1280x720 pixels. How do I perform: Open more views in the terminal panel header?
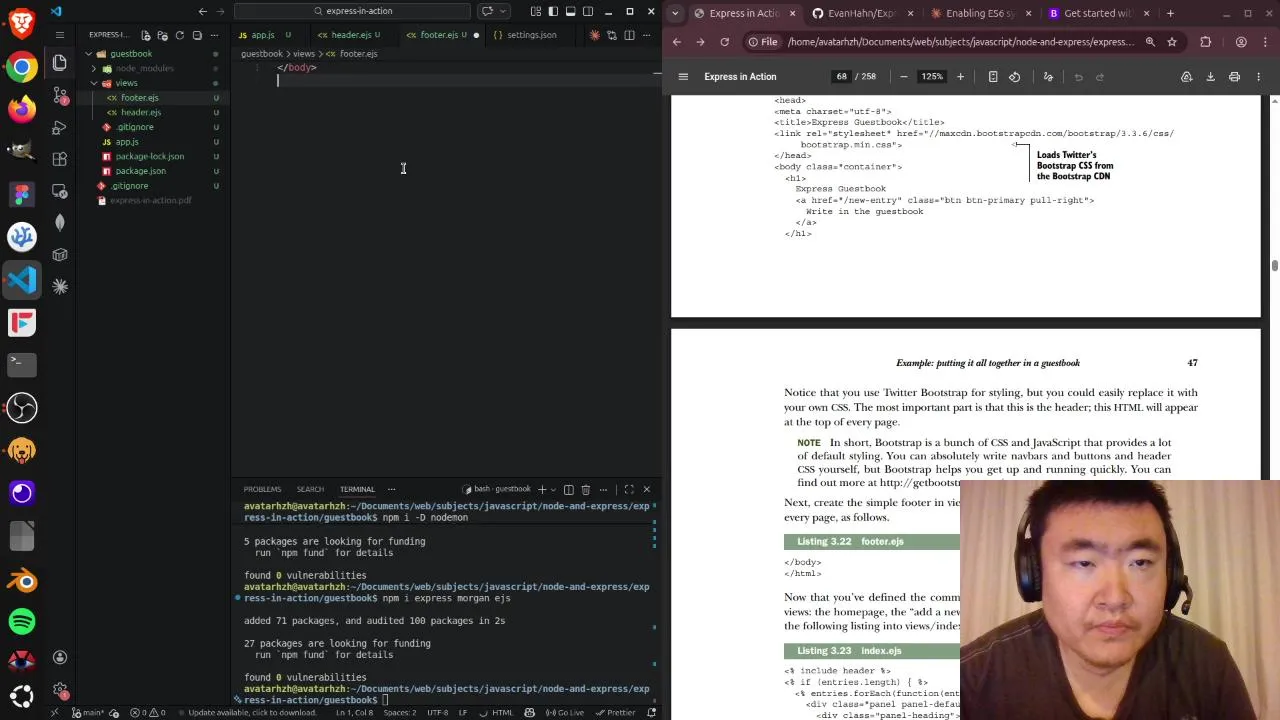coord(391,489)
